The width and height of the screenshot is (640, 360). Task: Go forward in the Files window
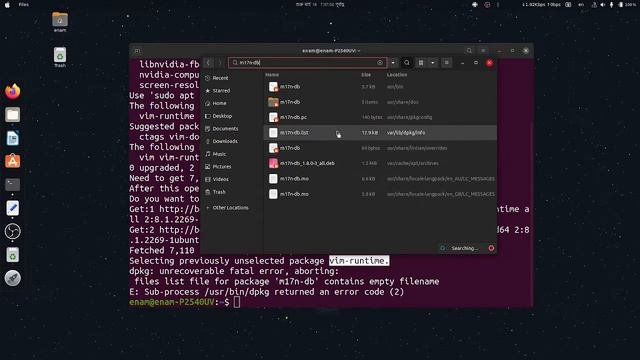click(220, 62)
